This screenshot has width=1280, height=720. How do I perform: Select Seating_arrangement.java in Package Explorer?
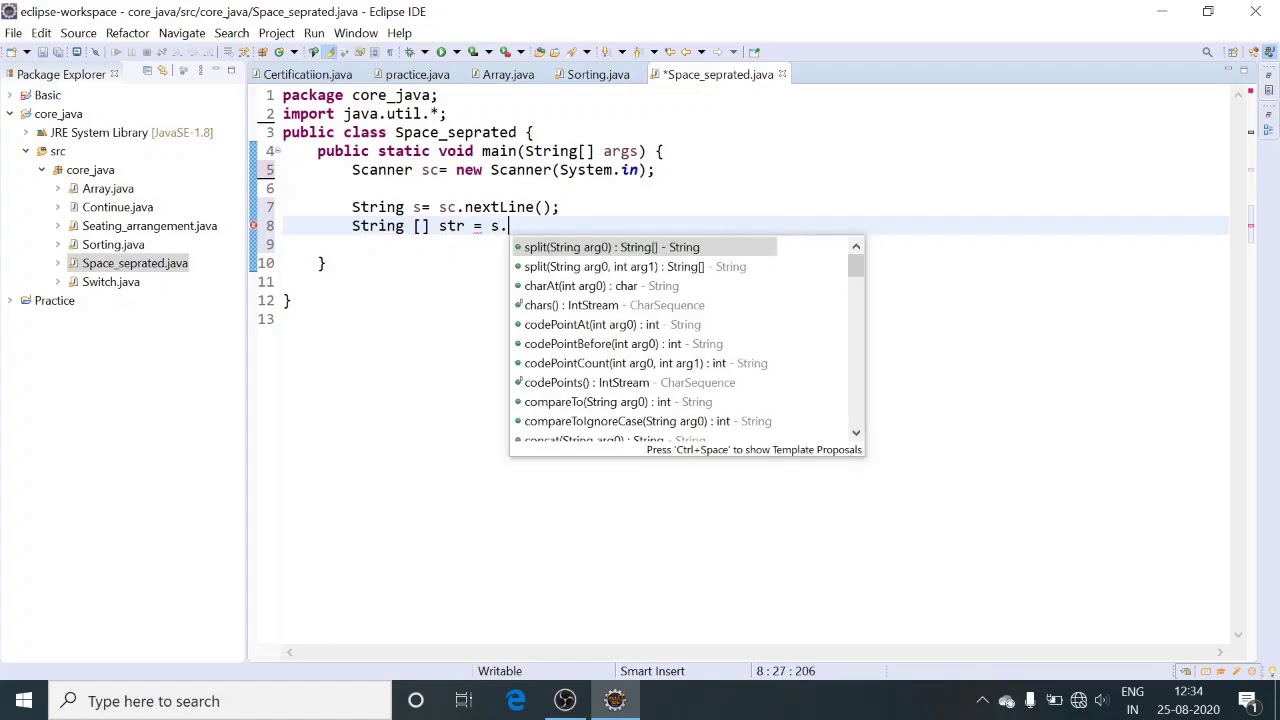click(x=150, y=226)
